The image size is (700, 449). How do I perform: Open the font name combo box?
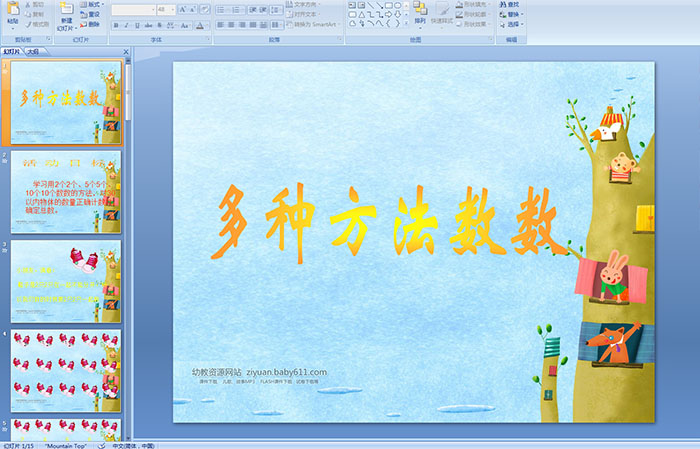133,9
